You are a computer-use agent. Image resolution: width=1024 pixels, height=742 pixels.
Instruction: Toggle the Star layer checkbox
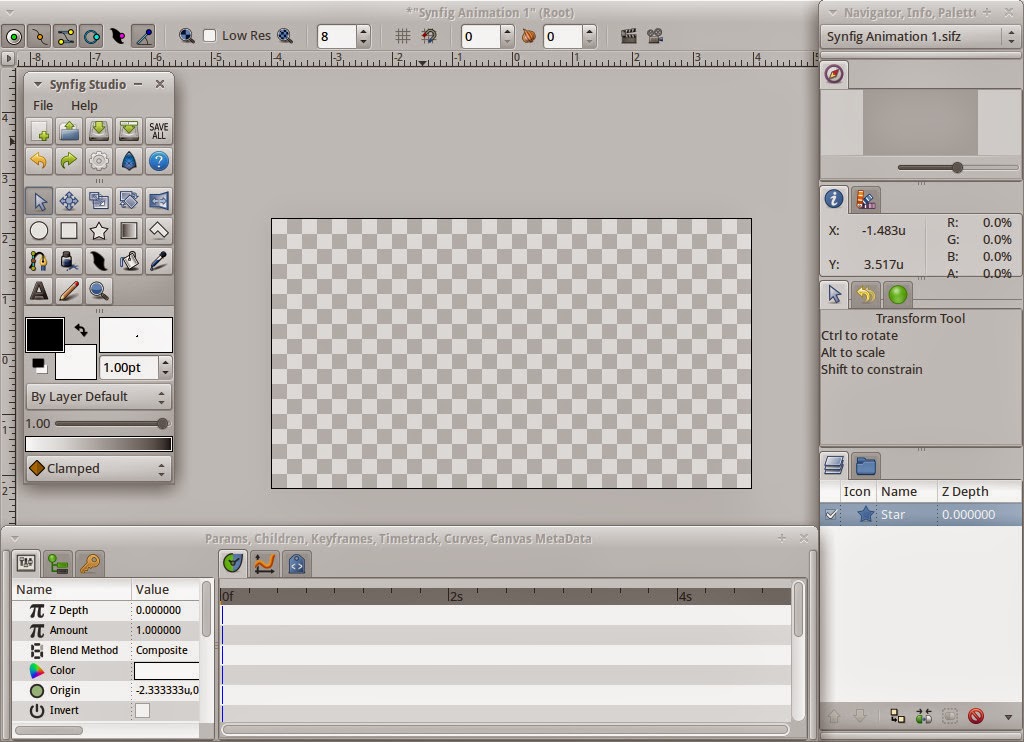[x=831, y=515]
